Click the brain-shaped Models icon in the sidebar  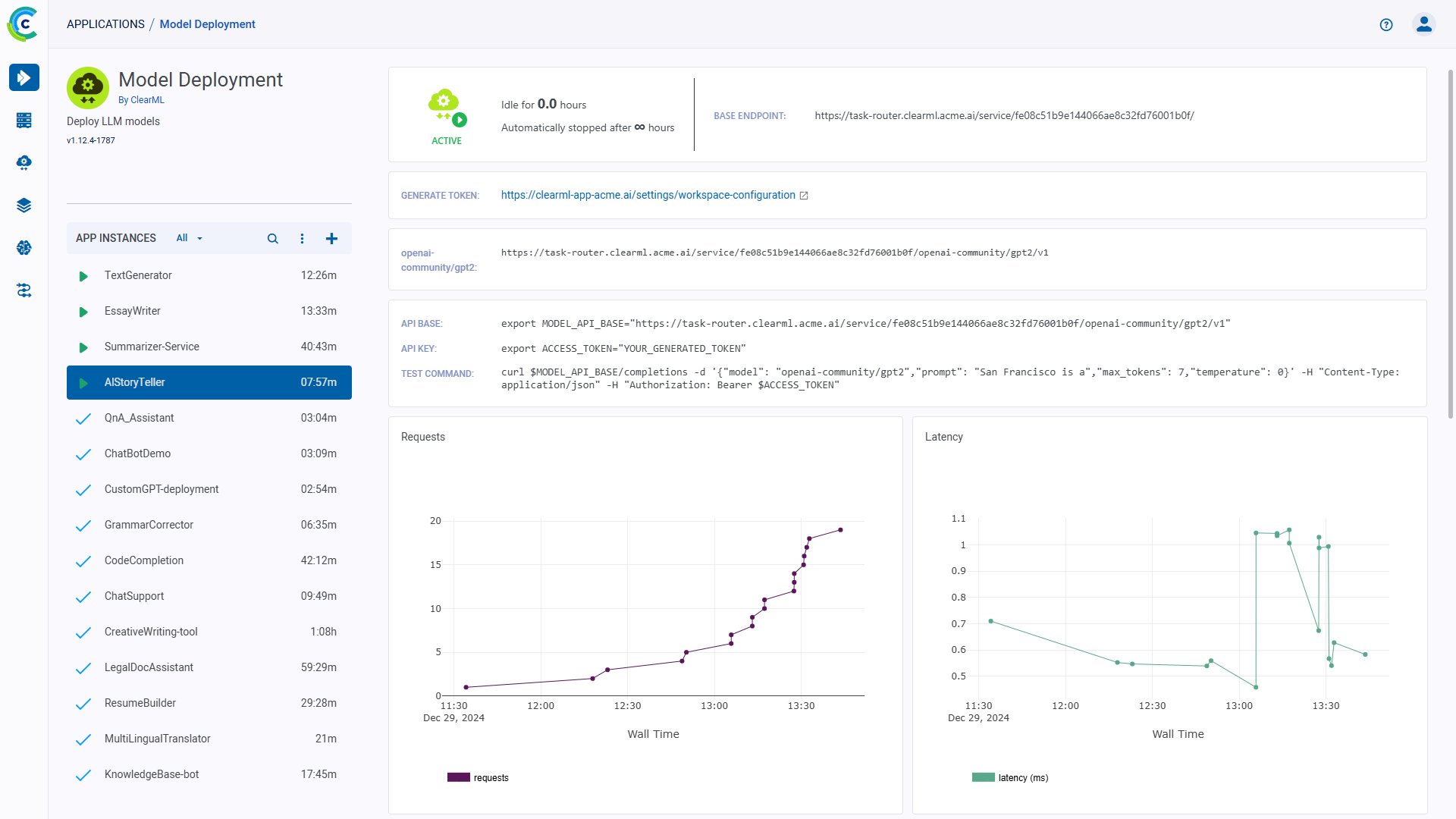(x=24, y=247)
